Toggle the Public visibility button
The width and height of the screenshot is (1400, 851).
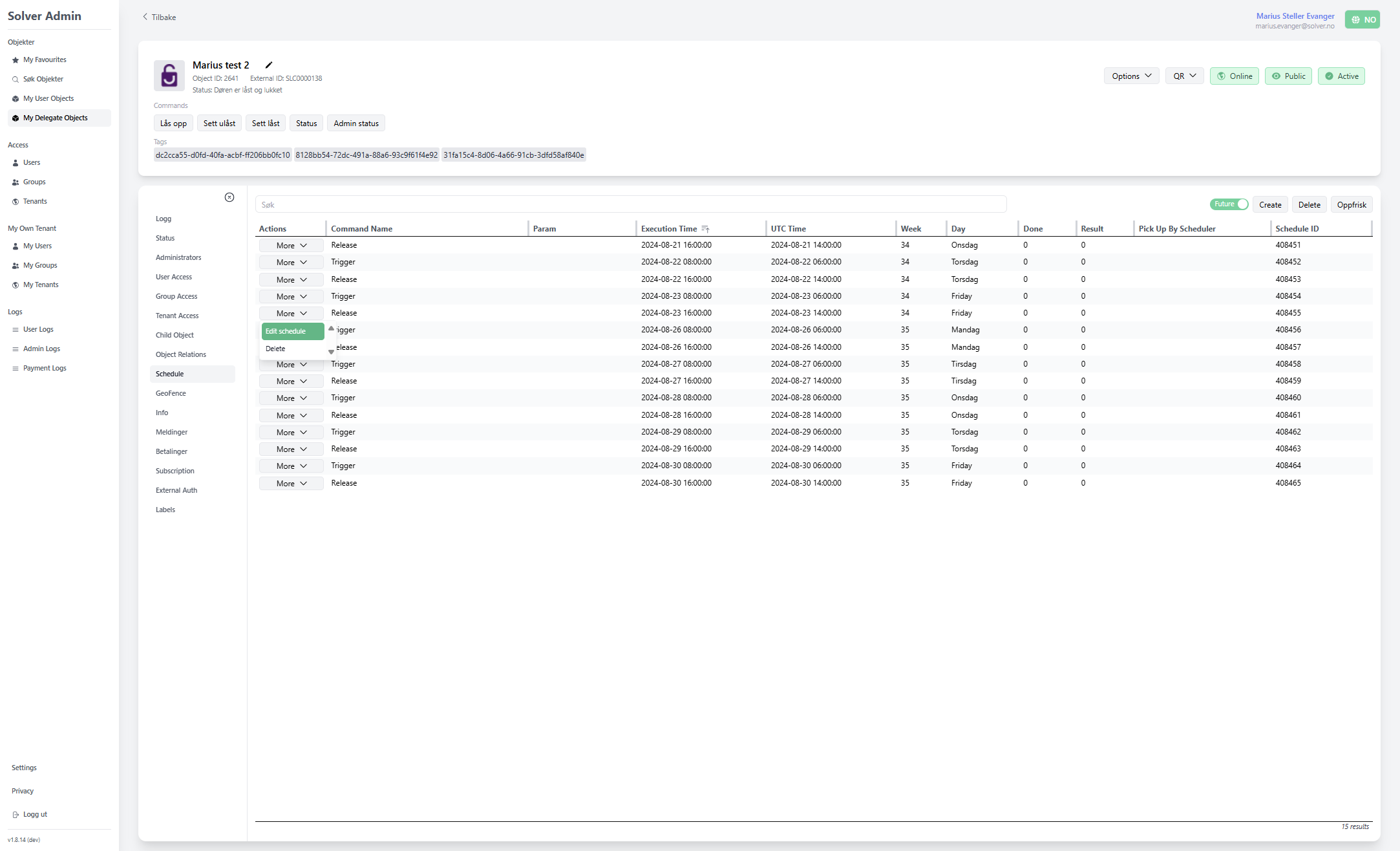point(1288,76)
